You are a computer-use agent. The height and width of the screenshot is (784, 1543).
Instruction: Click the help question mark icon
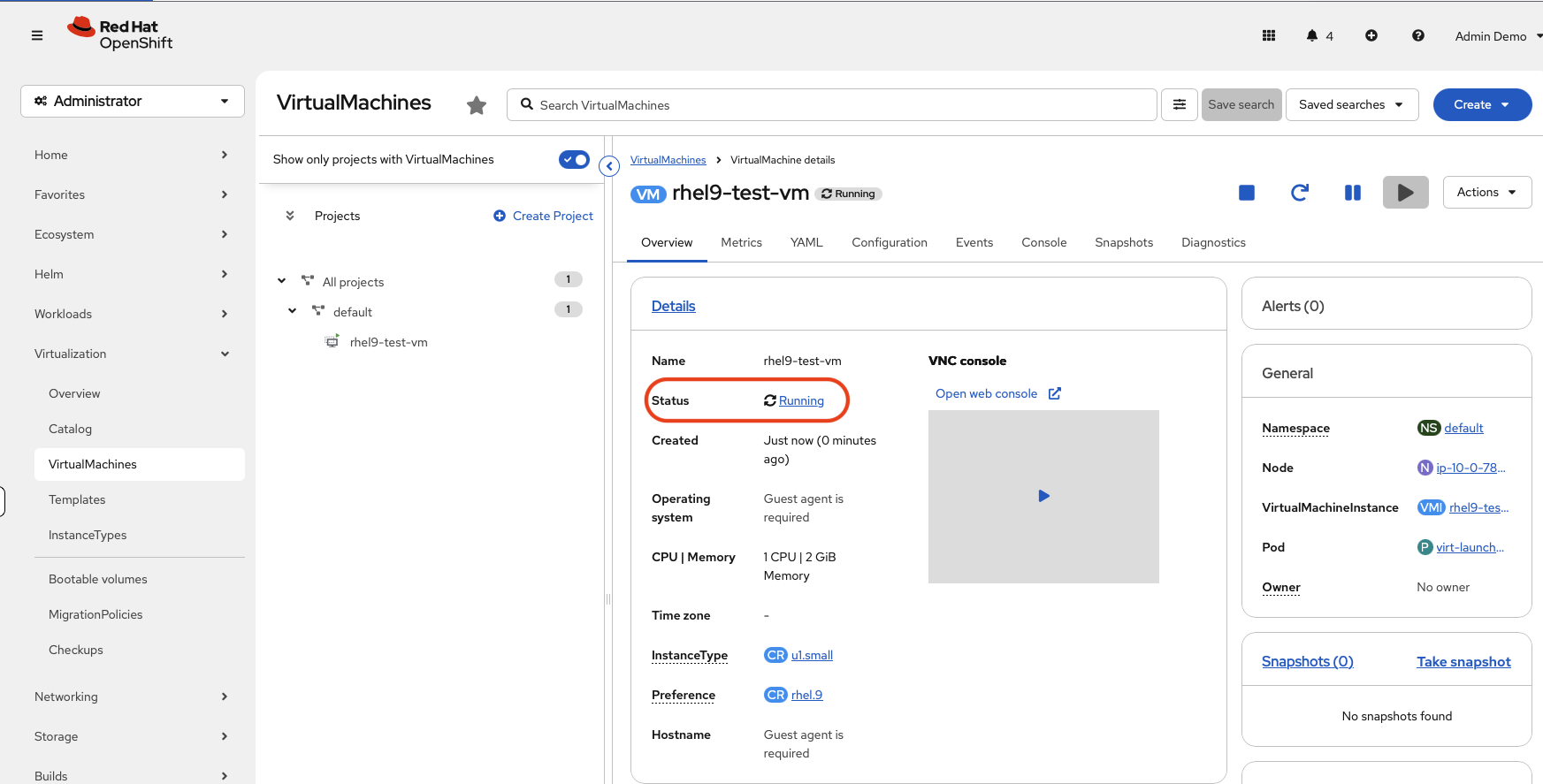(1418, 36)
